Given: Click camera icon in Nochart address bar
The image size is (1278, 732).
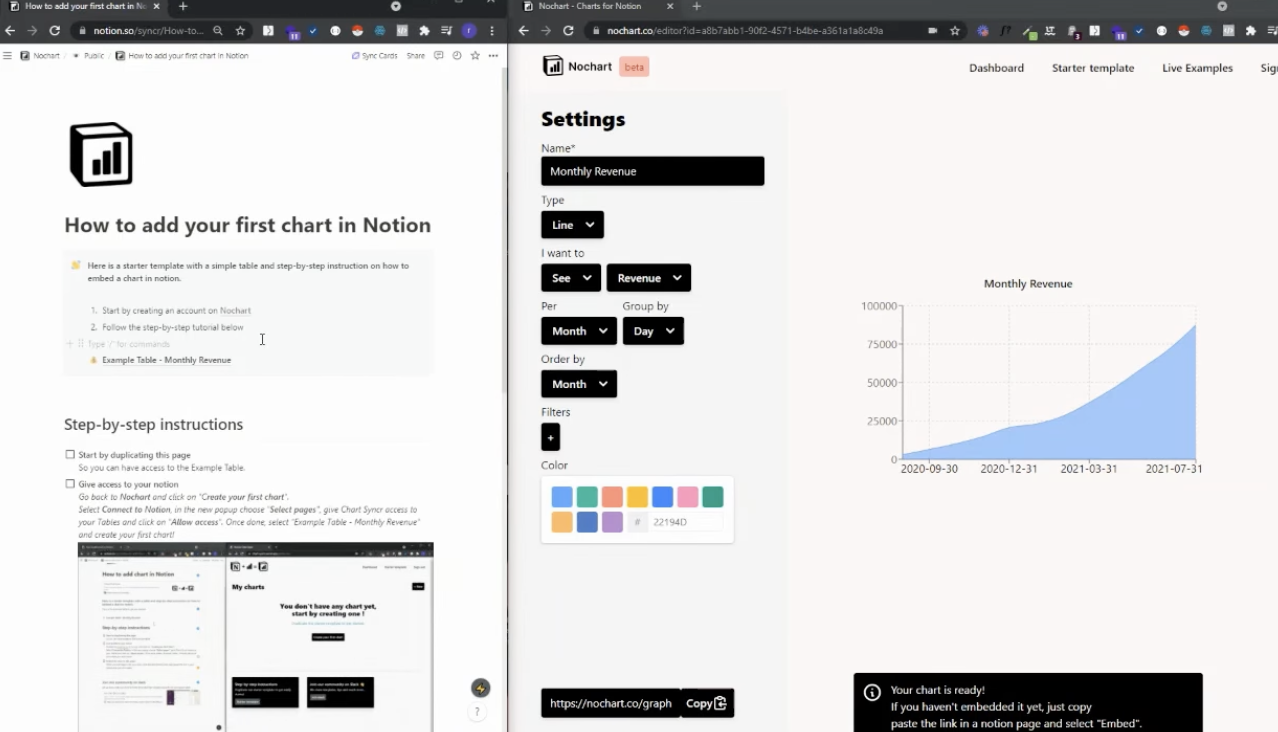Looking at the screenshot, I should 932,31.
